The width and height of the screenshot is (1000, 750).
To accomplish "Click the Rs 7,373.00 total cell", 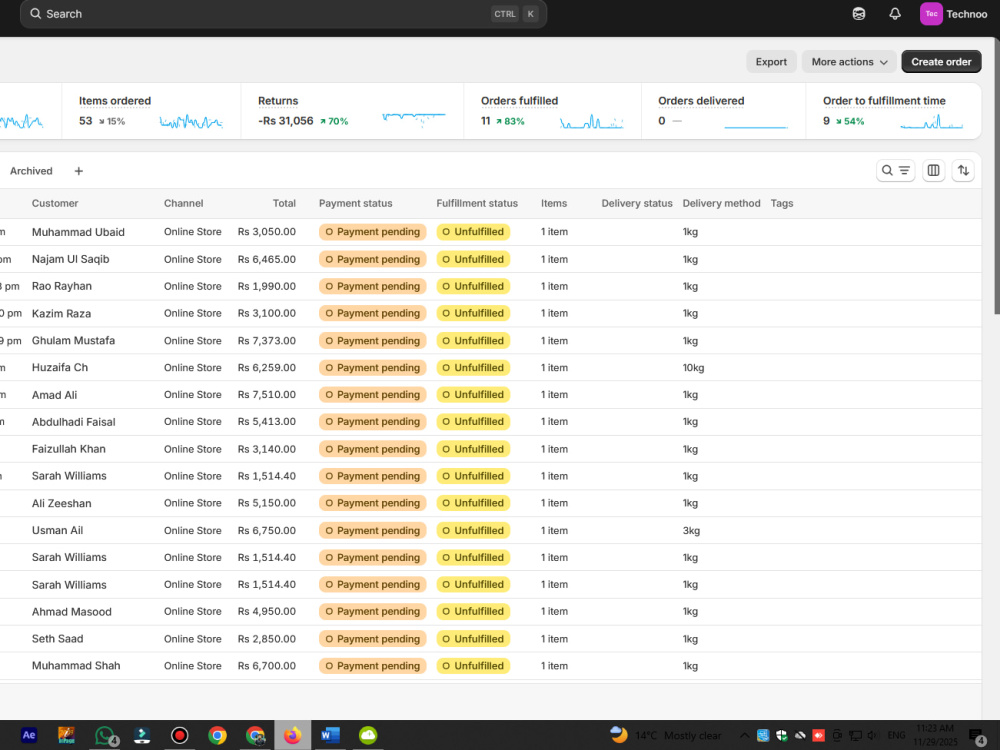I will pos(267,341).
